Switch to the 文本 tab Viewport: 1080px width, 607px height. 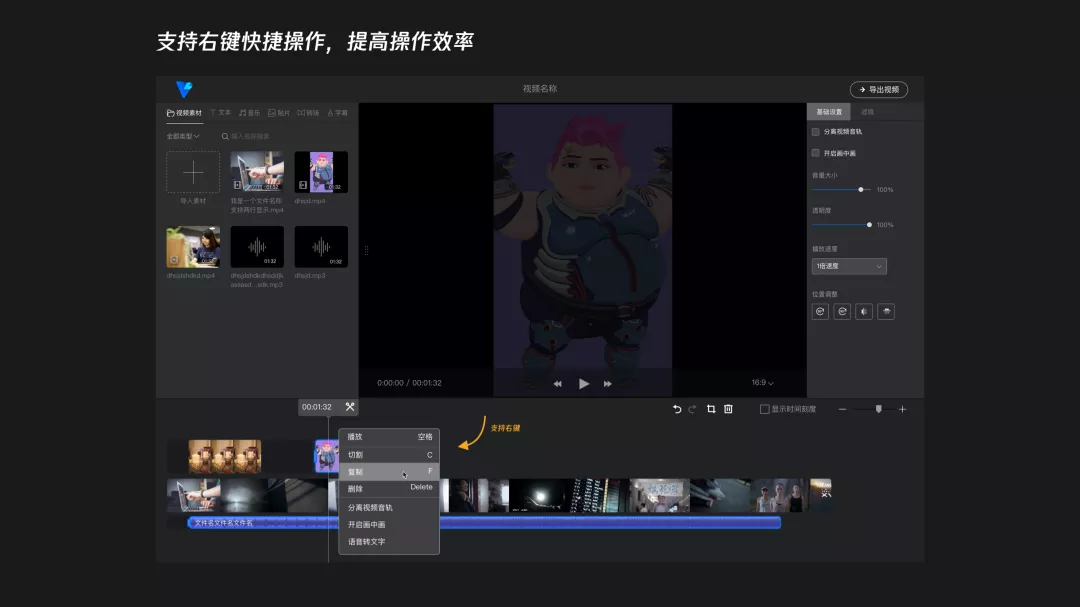click(x=220, y=113)
